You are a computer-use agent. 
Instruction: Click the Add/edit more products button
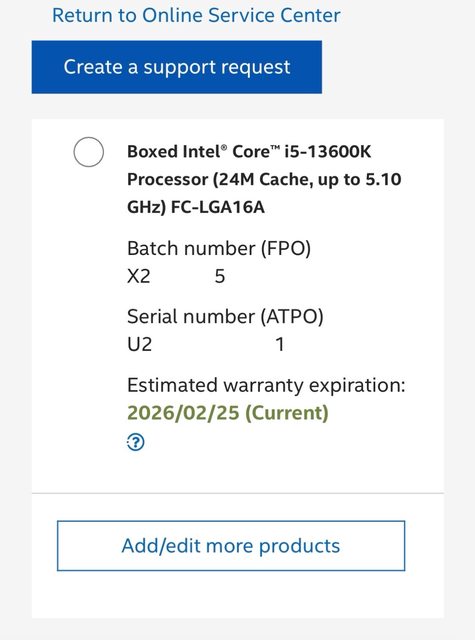tap(231, 546)
